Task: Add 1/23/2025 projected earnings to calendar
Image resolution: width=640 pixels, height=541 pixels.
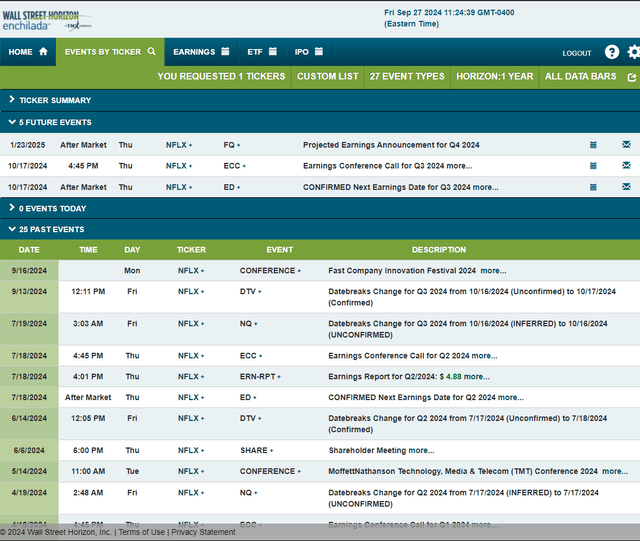Action: 593,145
